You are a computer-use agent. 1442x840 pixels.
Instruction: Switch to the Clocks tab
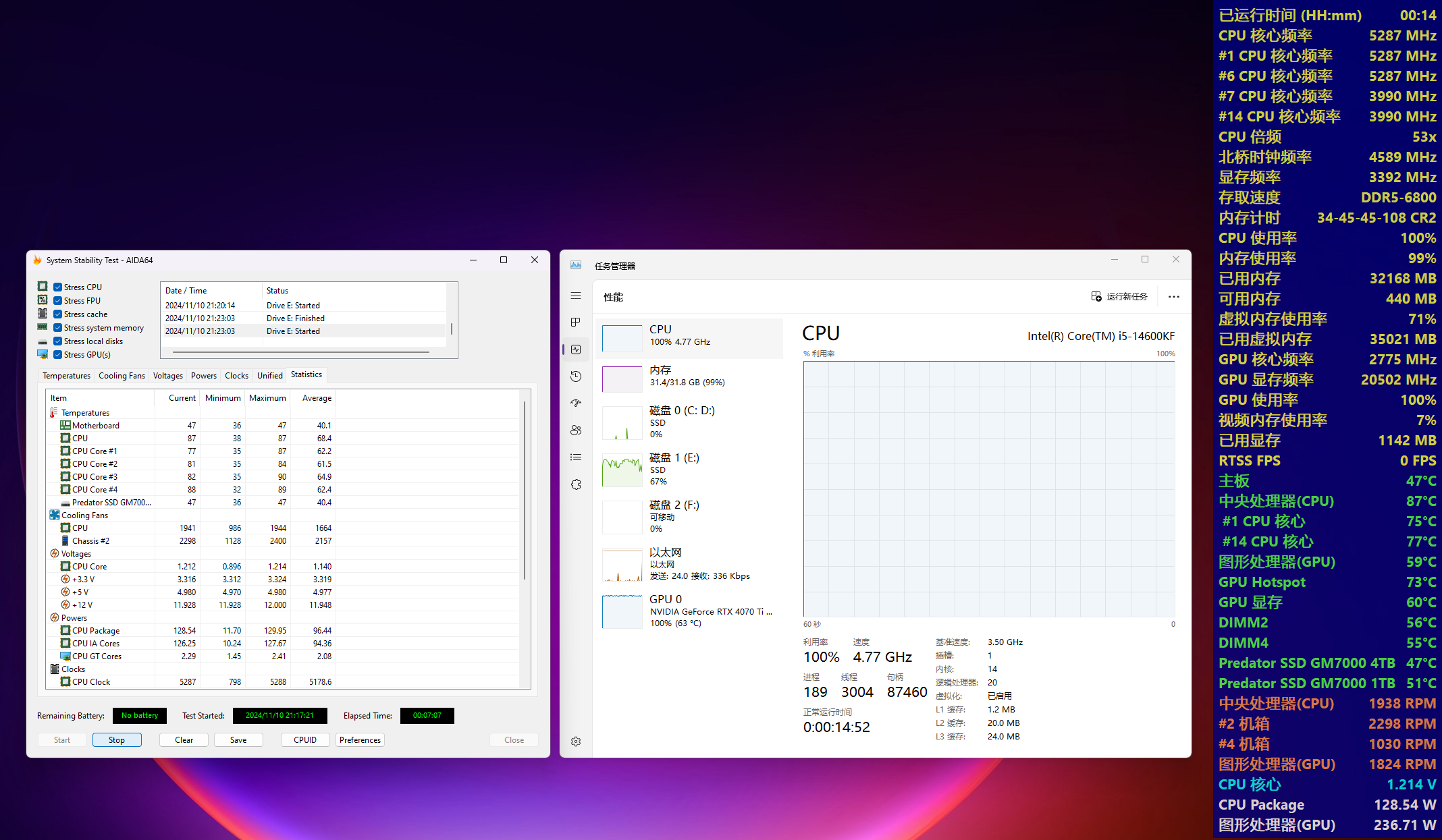tap(236, 376)
